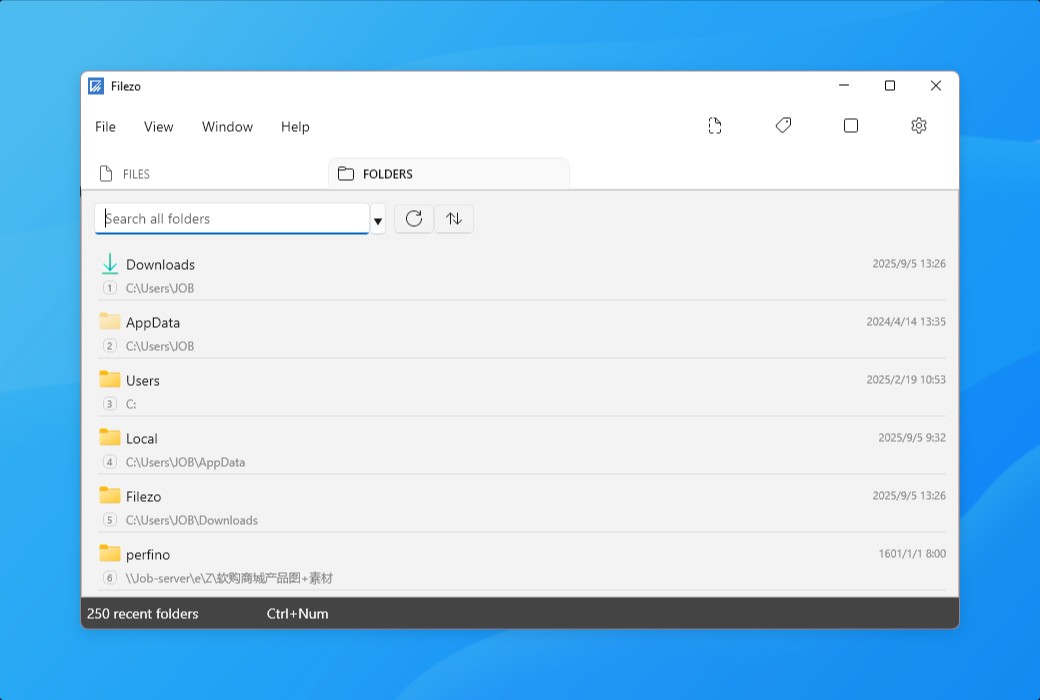The width and height of the screenshot is (1040, 700).
Task: Click date 2024/4/14 13:35
Action: (906, 322)
